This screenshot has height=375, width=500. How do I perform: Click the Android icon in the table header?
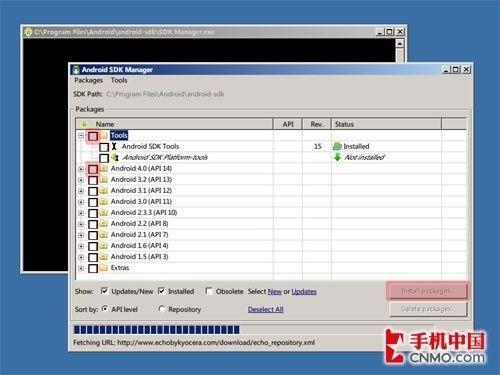point(85,124)
